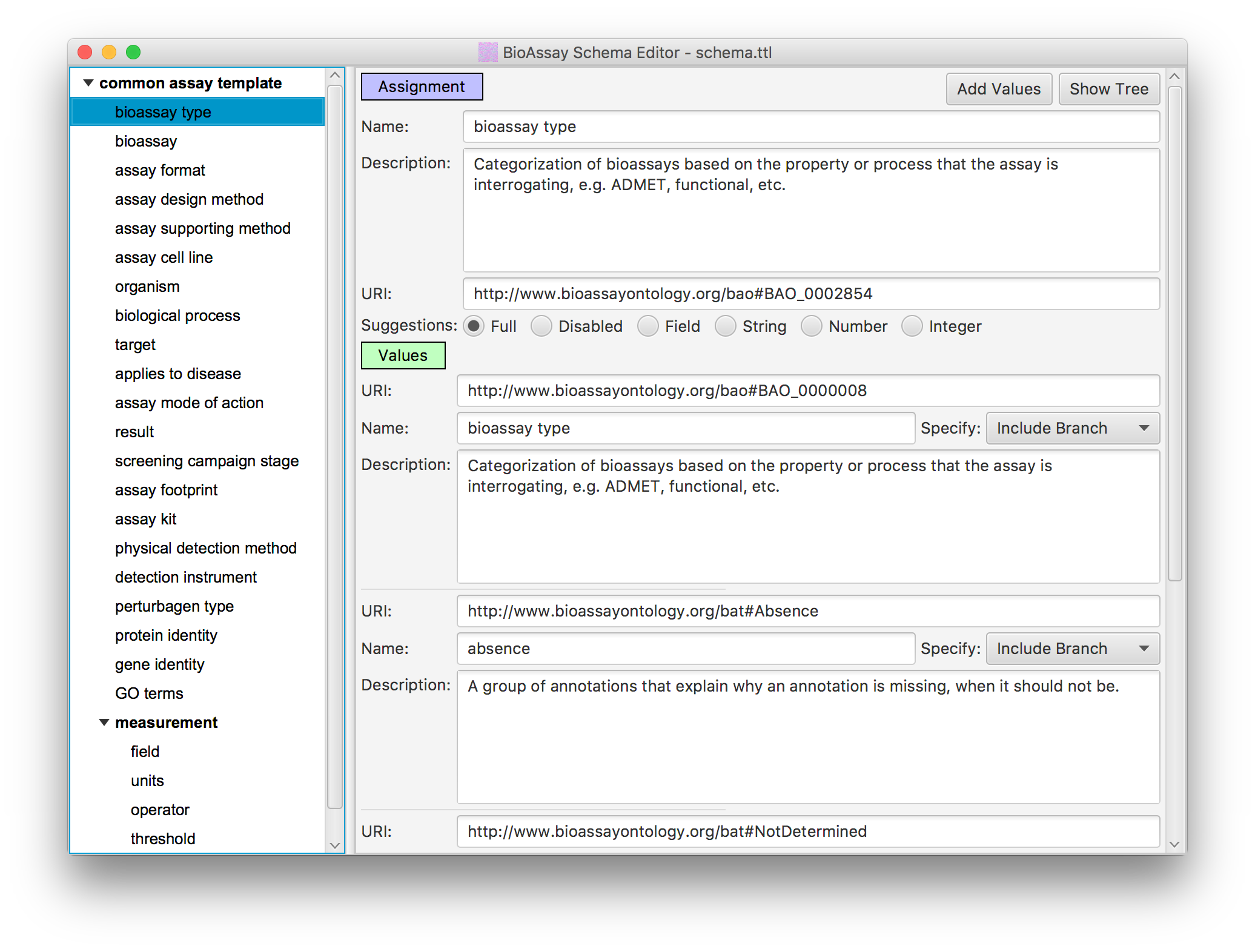
Task: Select the Field suggestions radio button
Action: point(648,326)
